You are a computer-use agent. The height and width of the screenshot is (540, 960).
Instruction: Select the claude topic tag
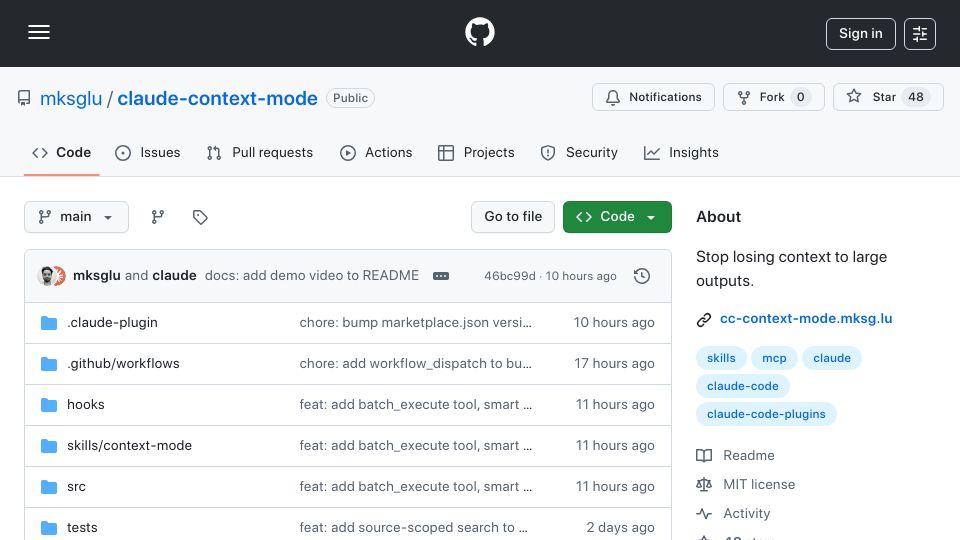click(831, 358)
